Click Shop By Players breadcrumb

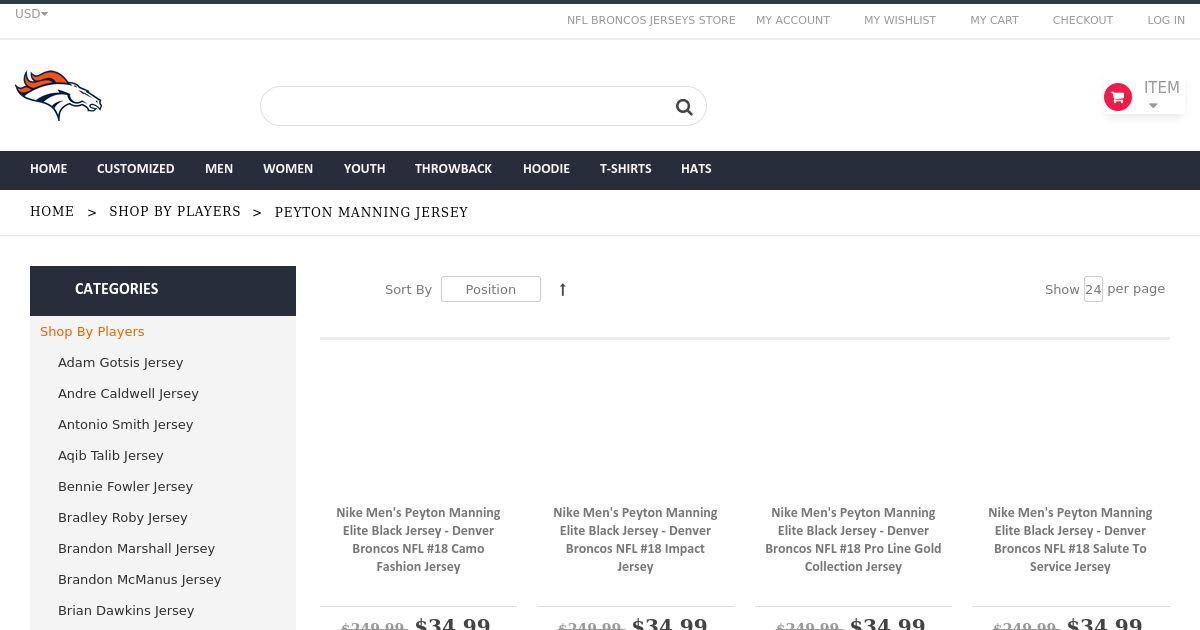tap(175, 212)
